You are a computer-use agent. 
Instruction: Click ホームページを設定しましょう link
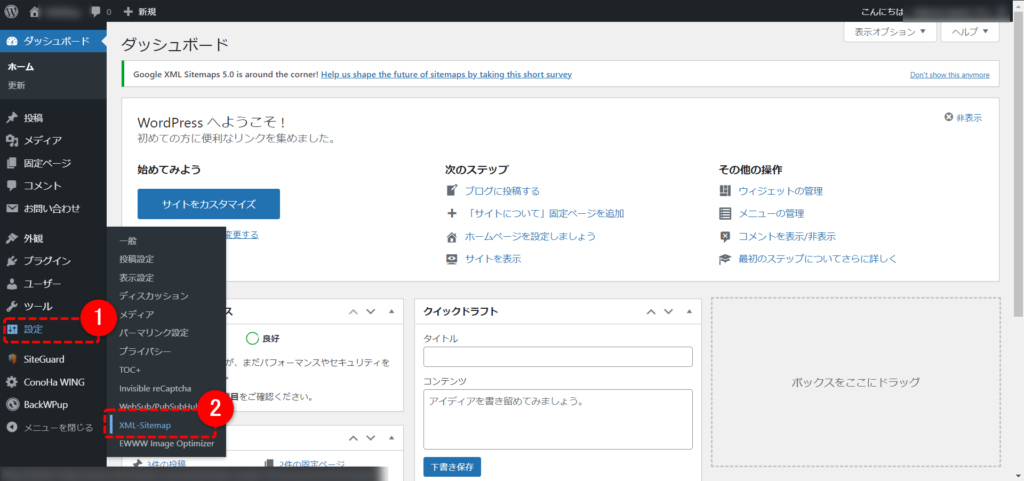pyautogui.click(x=530, y=236)
